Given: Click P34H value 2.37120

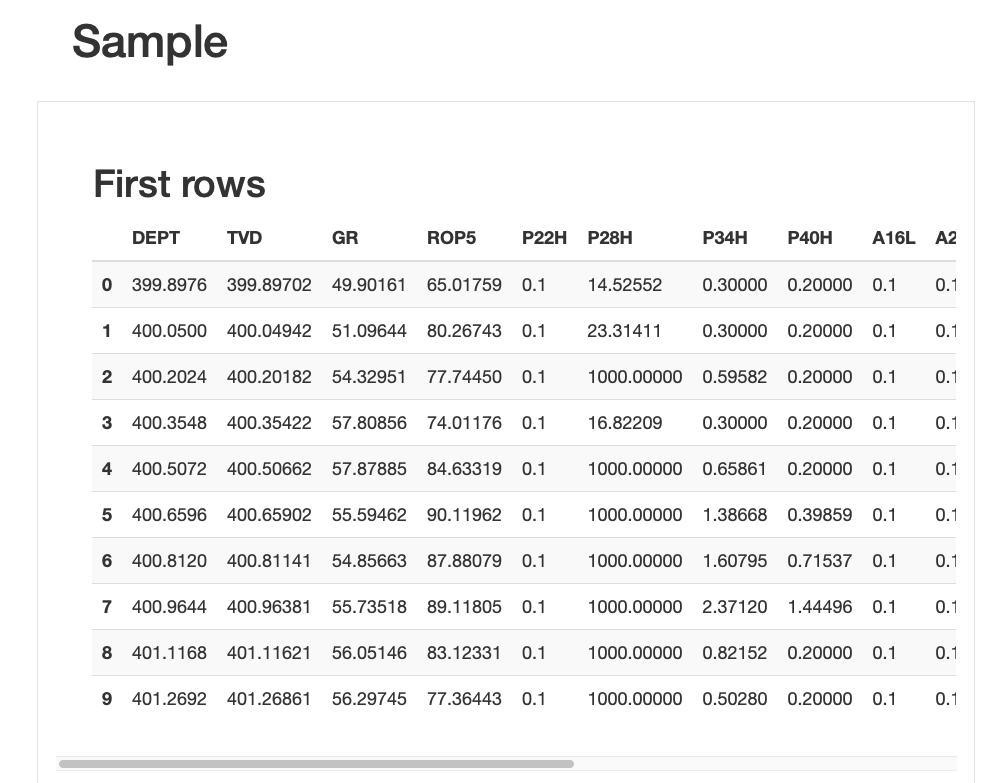Looking at the screenshot, I should [x=735, y=607].
